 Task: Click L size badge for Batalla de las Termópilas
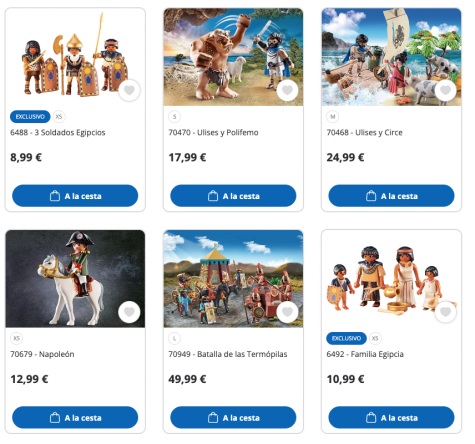(175, 338)
